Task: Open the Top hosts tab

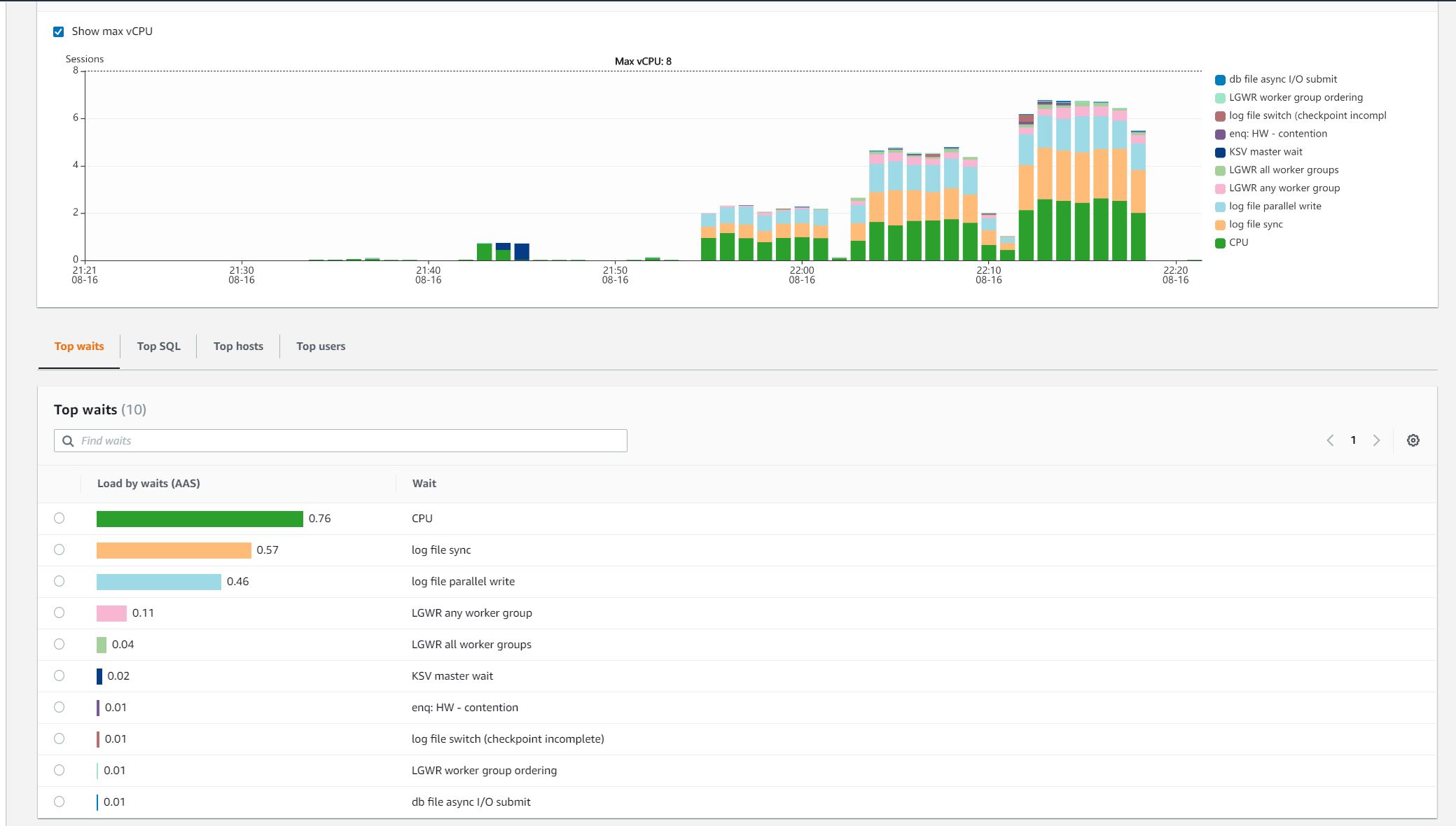Action: [238, 346]
